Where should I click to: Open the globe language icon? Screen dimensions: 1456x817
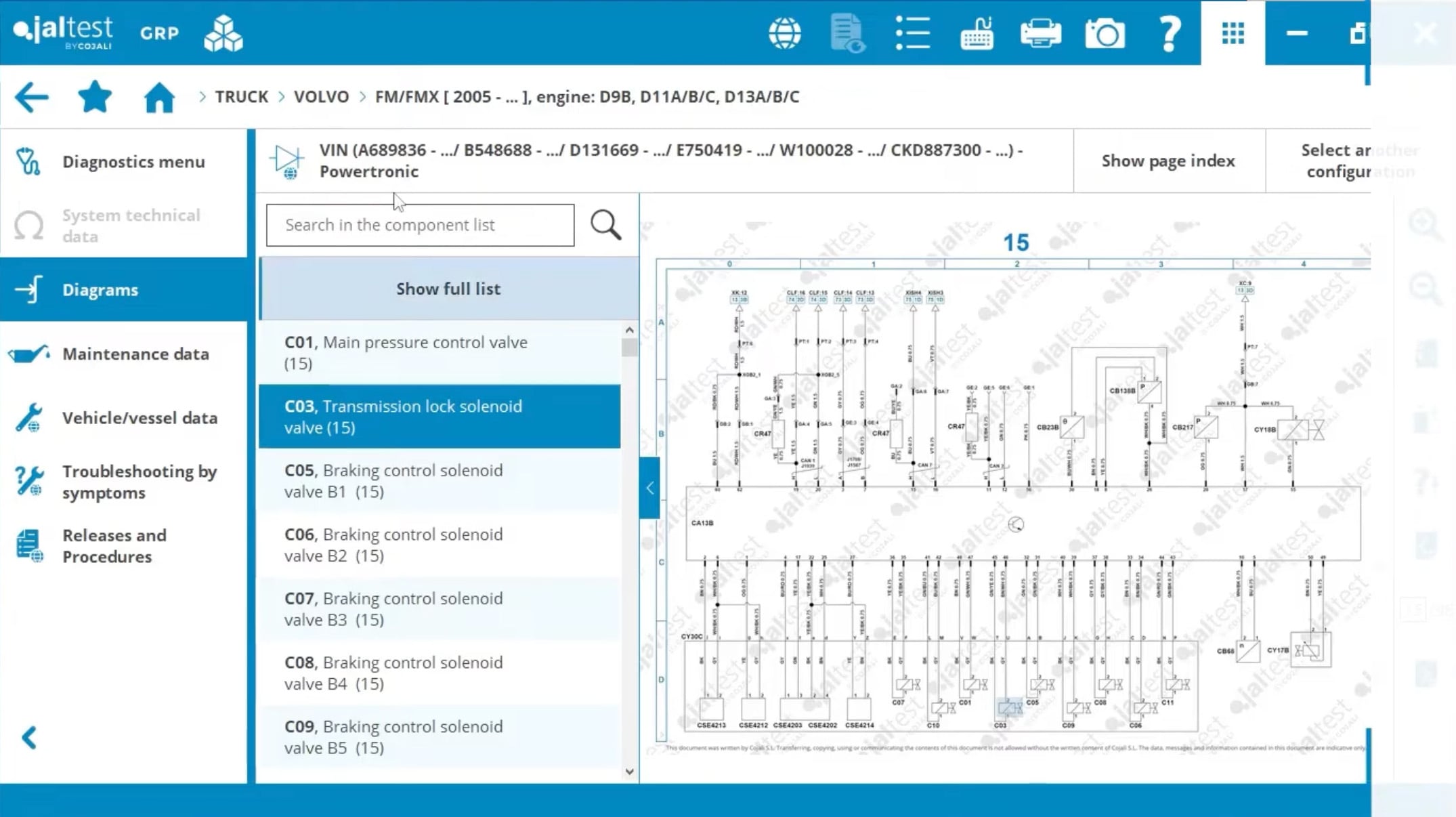click(x=785, y=33)
